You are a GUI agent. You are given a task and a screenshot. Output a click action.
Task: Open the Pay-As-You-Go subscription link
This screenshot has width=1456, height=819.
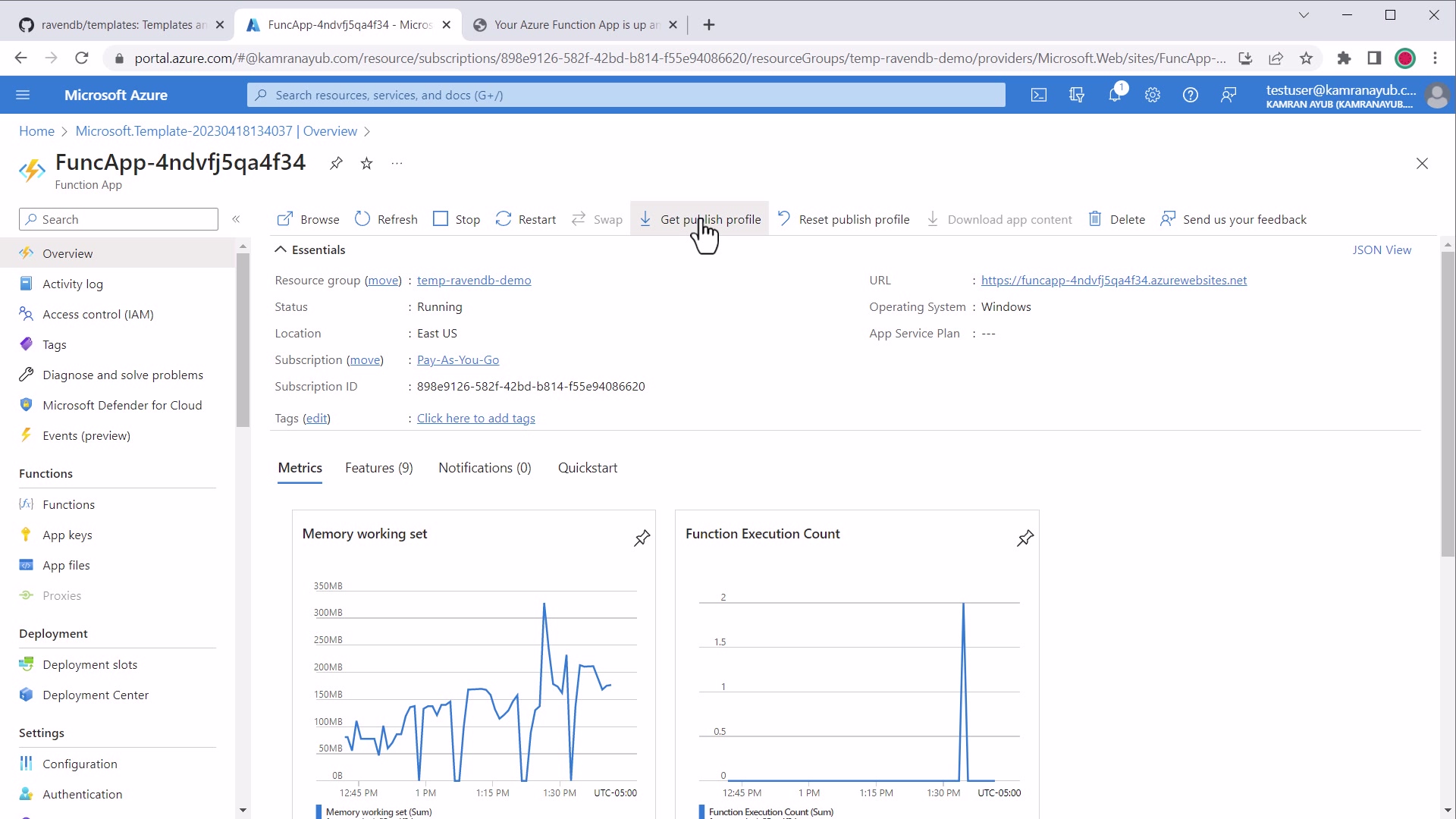458,360
